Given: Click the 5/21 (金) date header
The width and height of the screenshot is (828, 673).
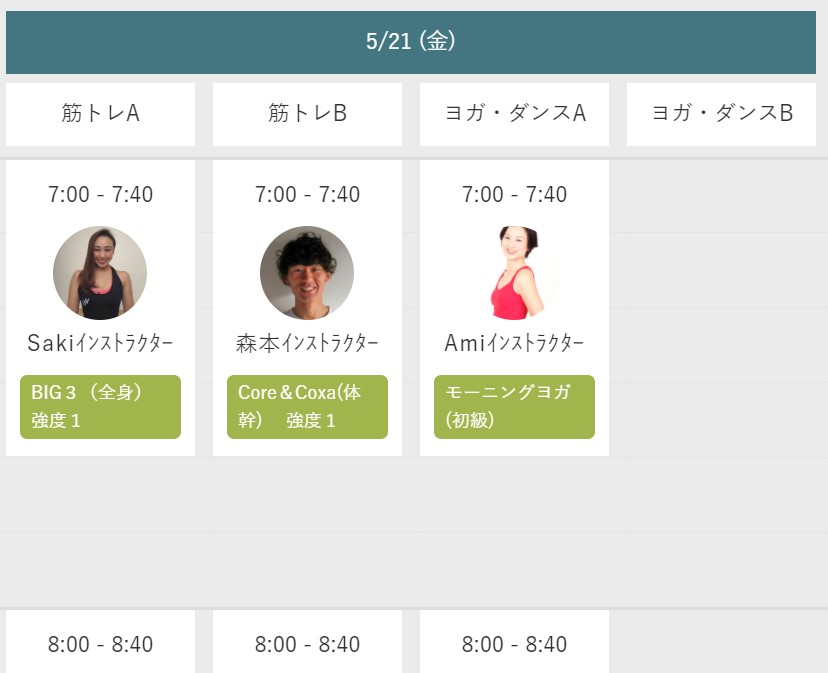Looking at the screenshot, I should pos(411,42).
